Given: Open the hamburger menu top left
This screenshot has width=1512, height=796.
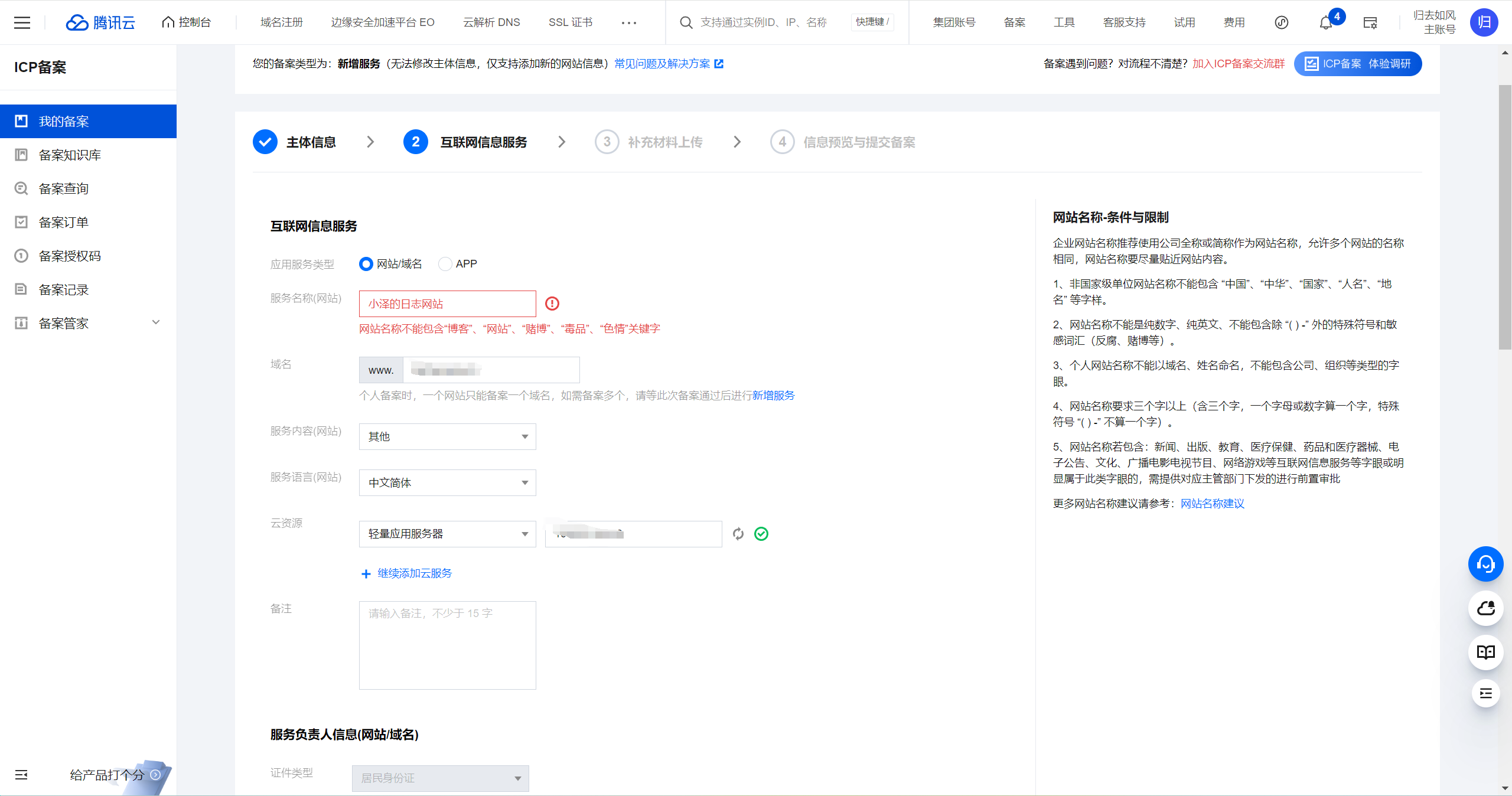Looking at the screenshot, I should point(22,22).
